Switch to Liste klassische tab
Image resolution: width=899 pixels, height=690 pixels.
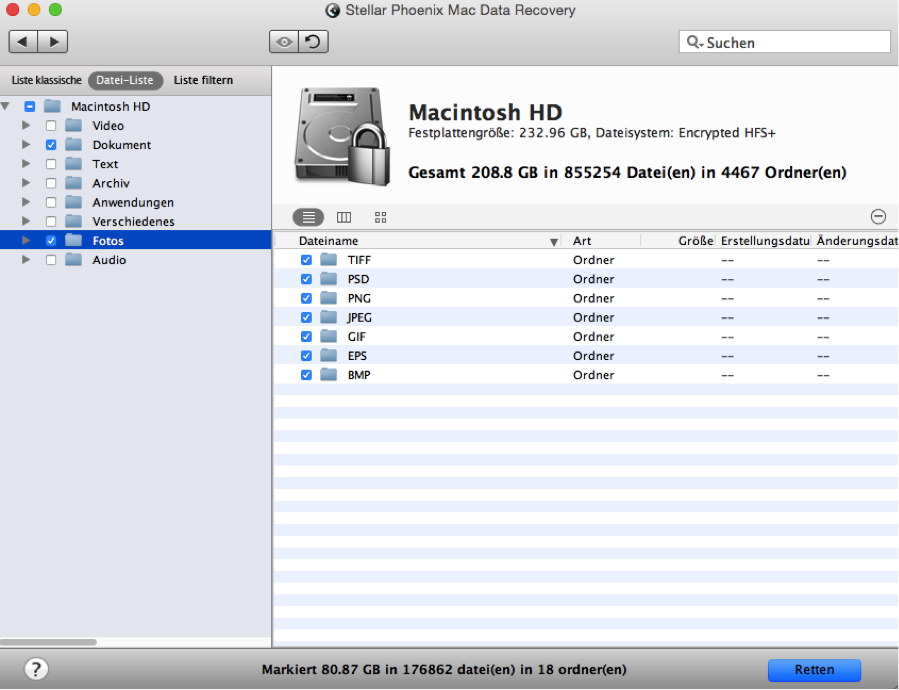click(46, 80)
